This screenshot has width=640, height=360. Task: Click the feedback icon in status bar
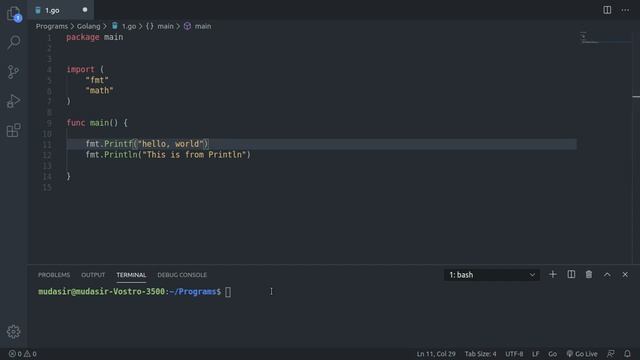click(x=611, y=354)
